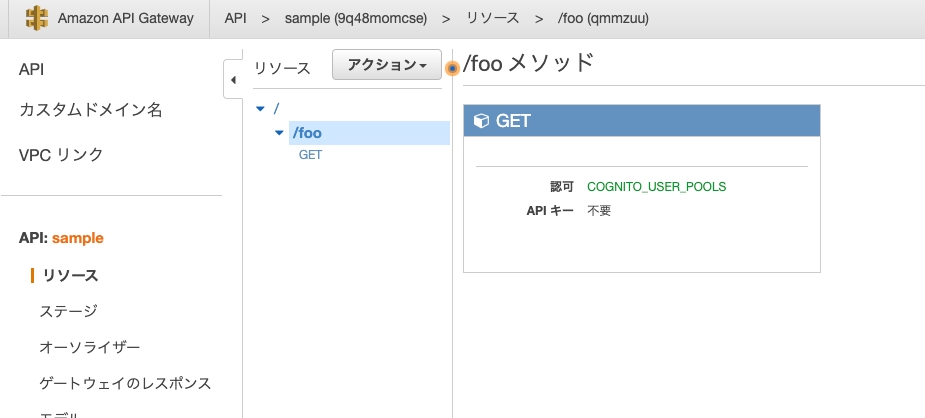The height and width of the screenshot is (418, 925).
Task: Select the /foo resource in tree
Action: pos(307,133)
